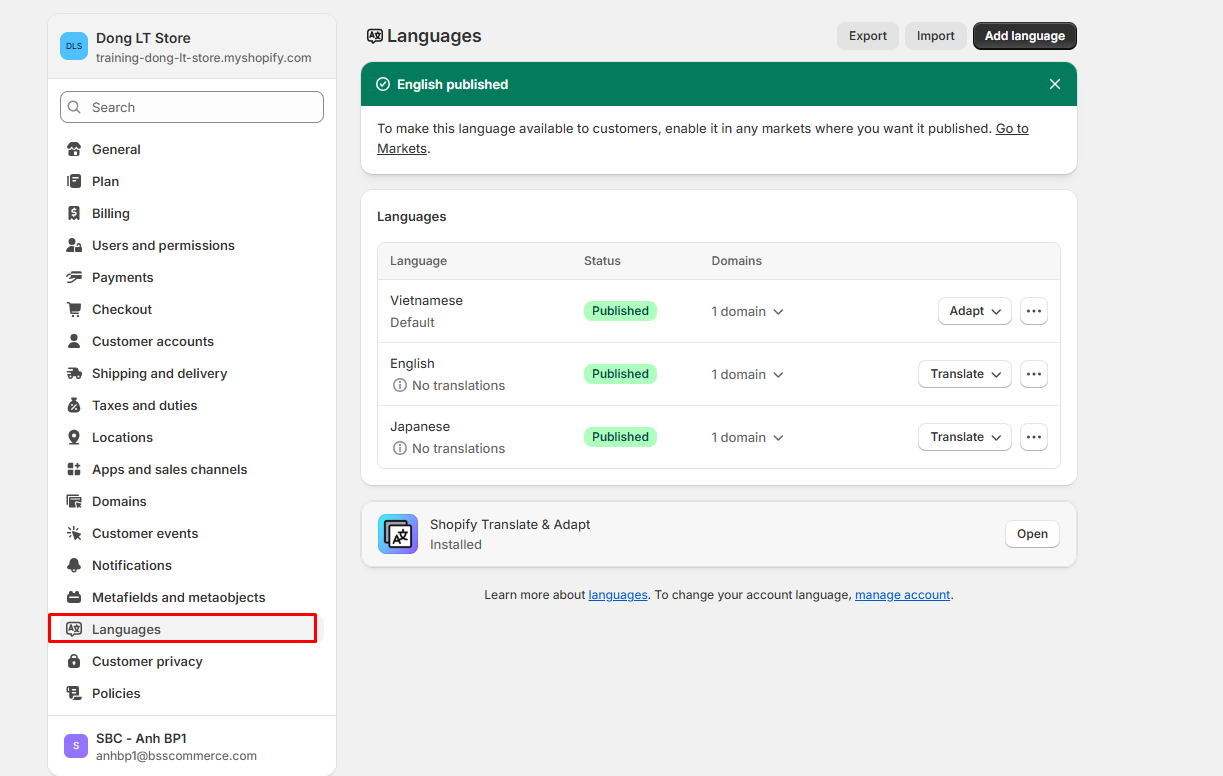Open more actions for Vietnamese language

pos(1033,311)
